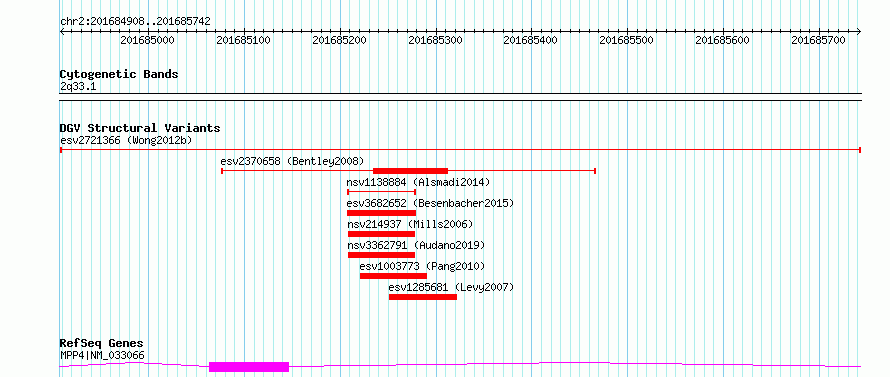Viewport: 890px width, 377px height.
Task: Click the RefSeq Genes track title
Action: pyautogui.click(x=102, y=344)
